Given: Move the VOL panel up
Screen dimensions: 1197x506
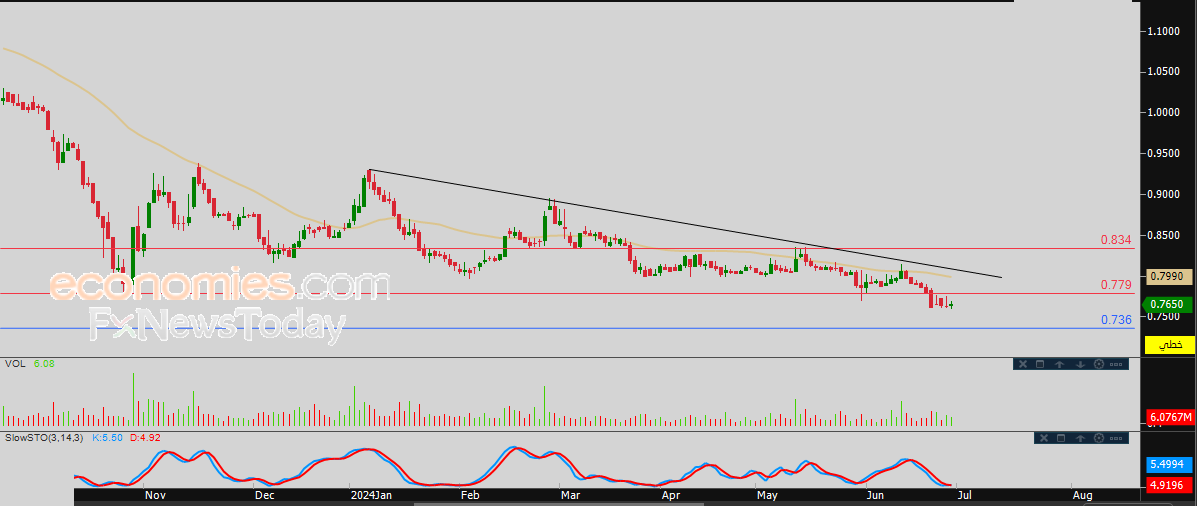Looking at the screenshot, I should [x=1060, y=365].
